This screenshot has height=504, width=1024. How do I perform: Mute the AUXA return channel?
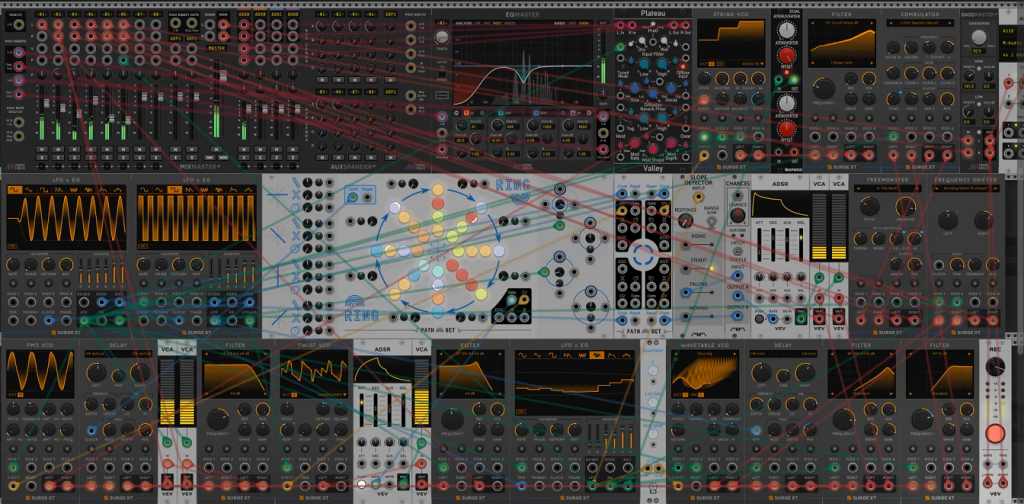tap(244, 150)
